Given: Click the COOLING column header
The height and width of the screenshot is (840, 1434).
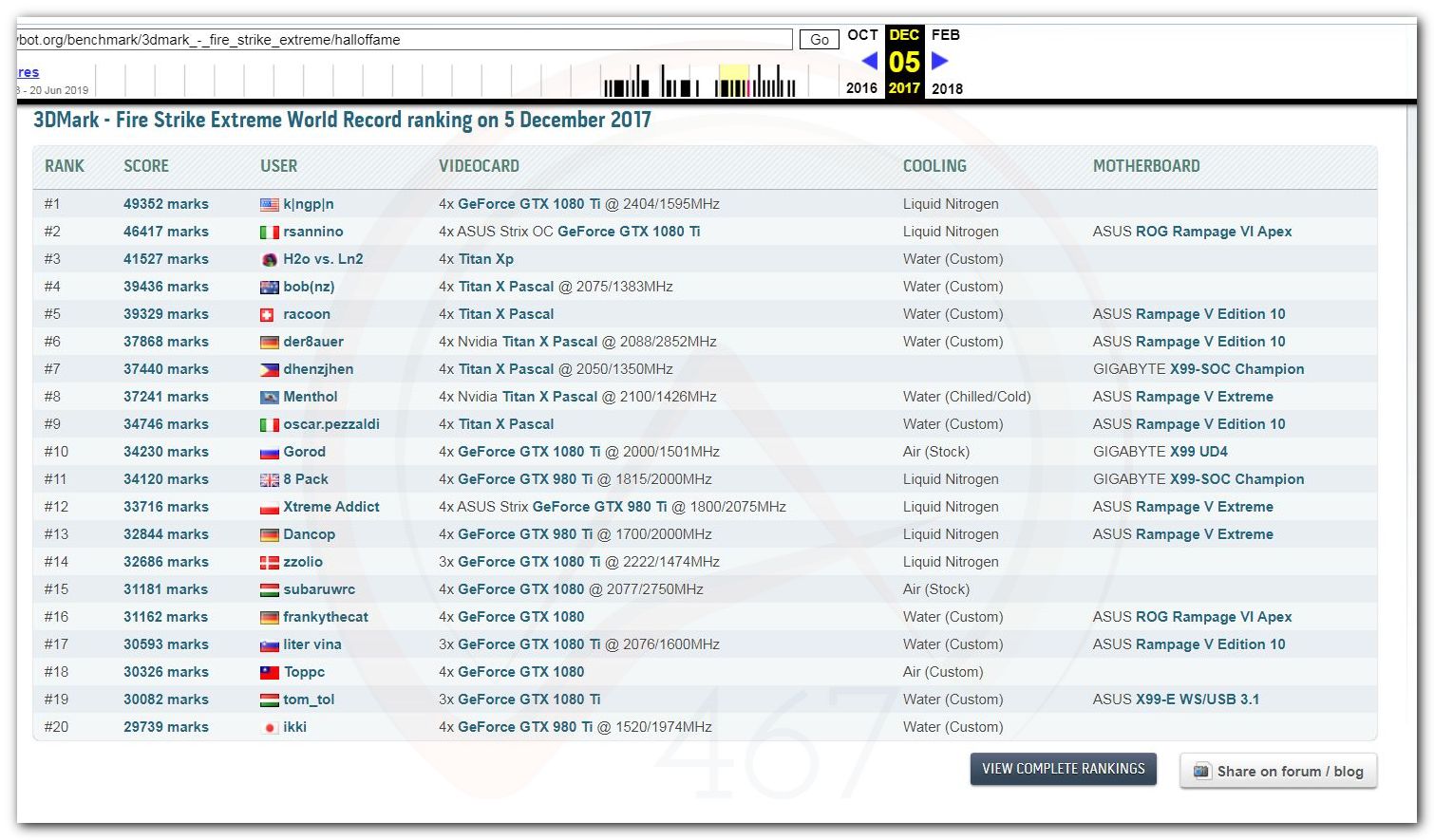Looking at the screenshot, I should 934,166.
